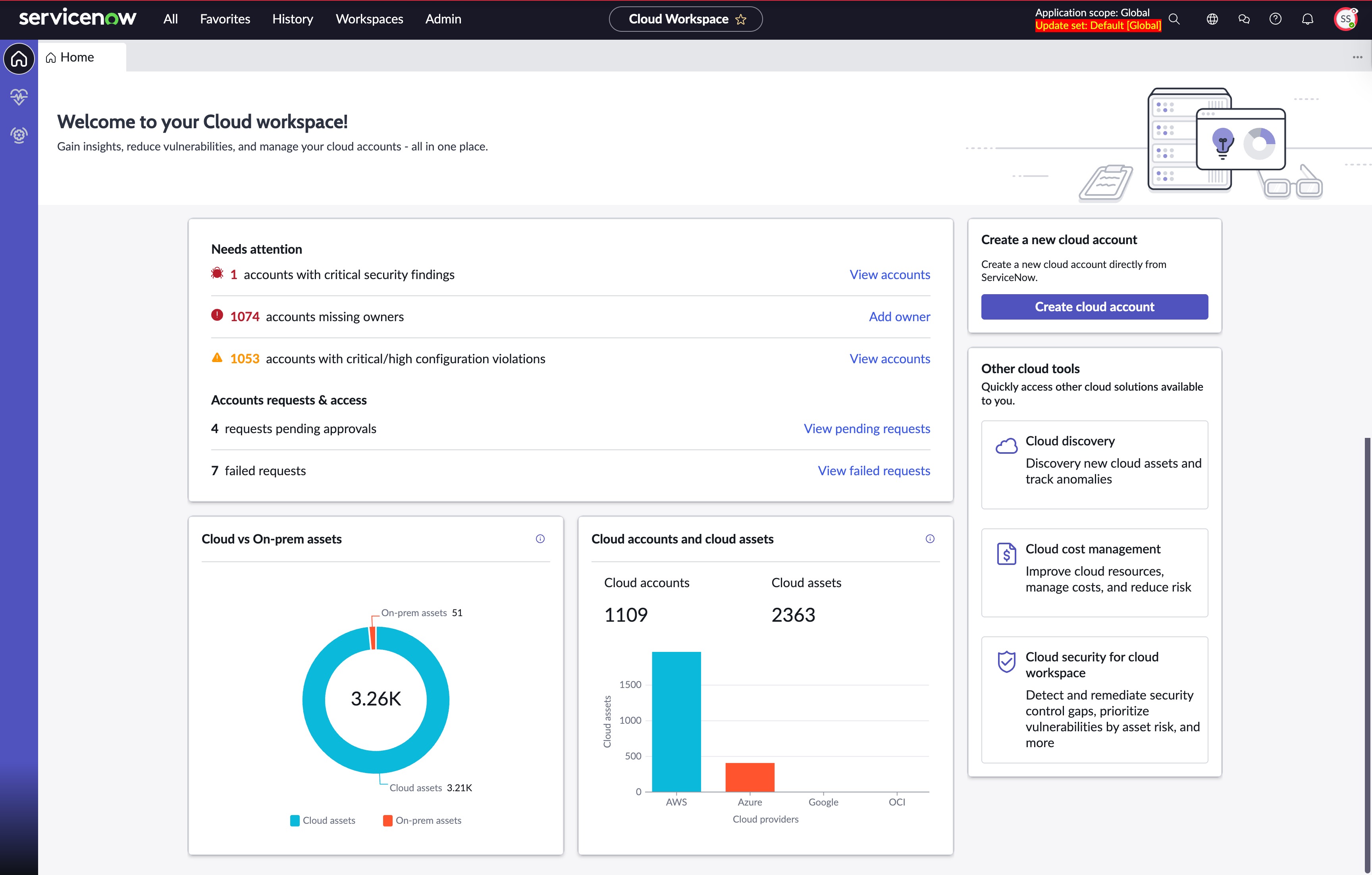Open the globe scope selector icon

coord(1212,19)
